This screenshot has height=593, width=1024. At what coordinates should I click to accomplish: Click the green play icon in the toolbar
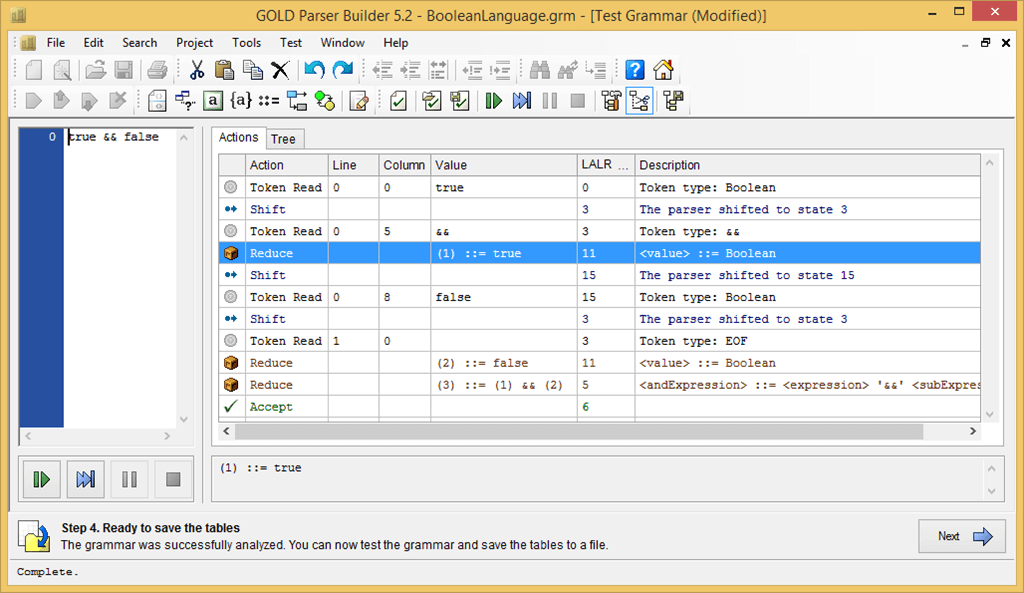493,100
